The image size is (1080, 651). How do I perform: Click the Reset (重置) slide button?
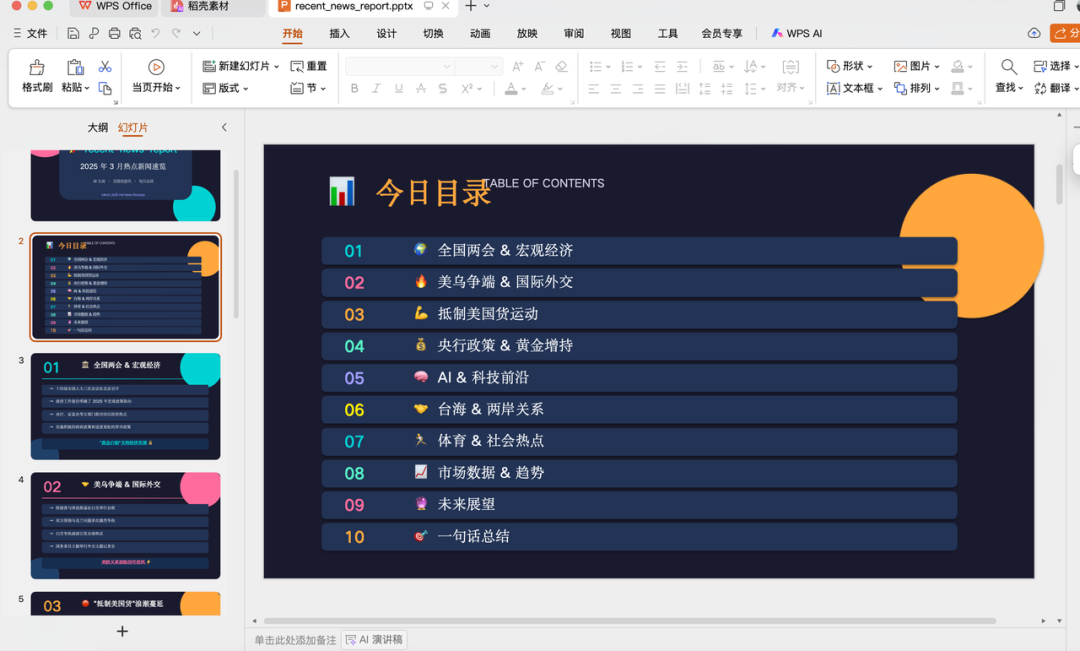click(309, 66)
